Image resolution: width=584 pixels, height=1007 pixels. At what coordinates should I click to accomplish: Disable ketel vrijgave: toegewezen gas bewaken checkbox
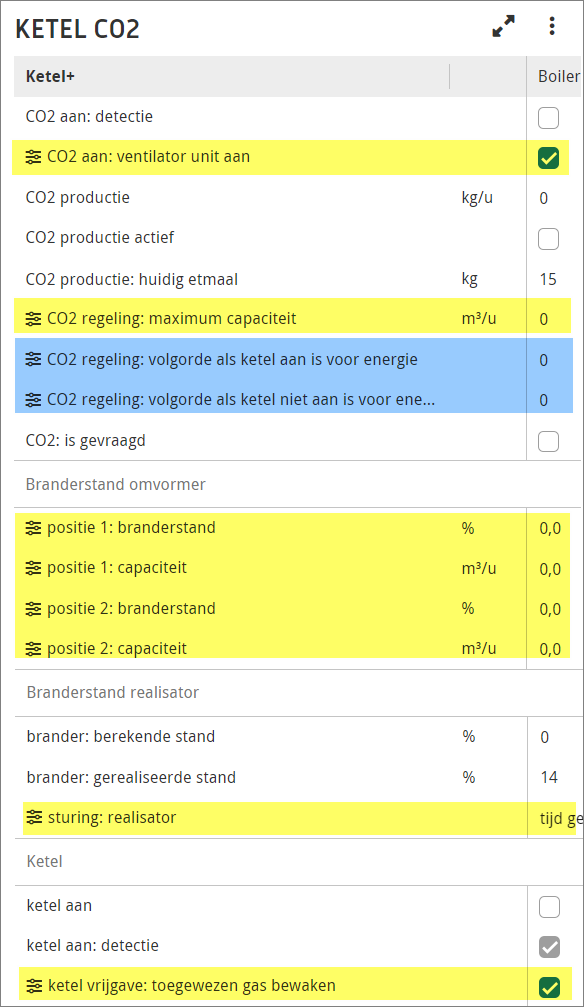(x=549, y=987)
